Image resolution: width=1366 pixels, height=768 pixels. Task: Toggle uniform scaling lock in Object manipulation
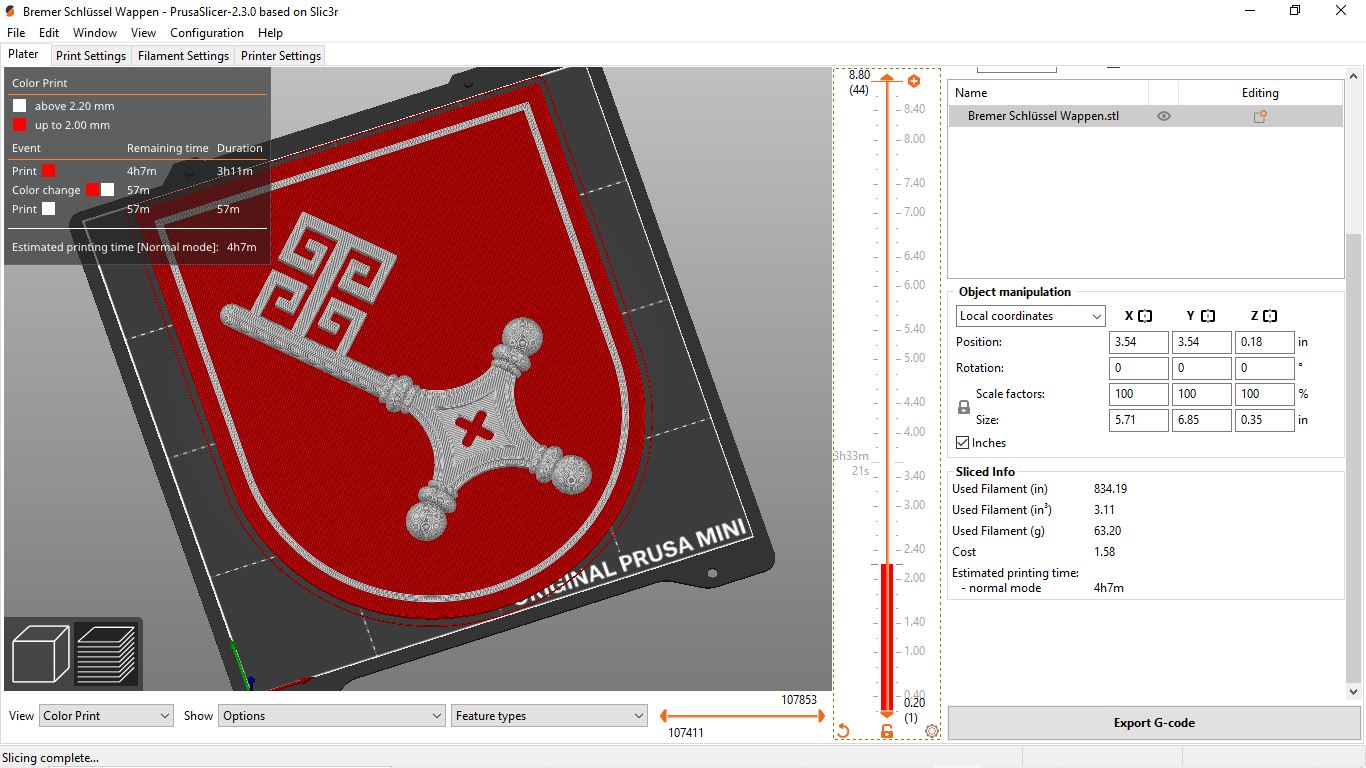[x=963, y=407]
